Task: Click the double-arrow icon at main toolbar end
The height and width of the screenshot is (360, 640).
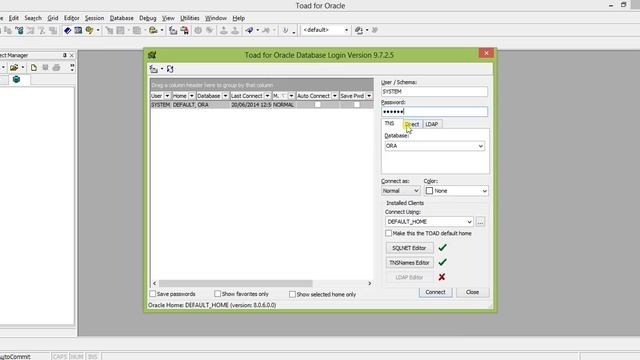Action: click(x=375, y=30)
